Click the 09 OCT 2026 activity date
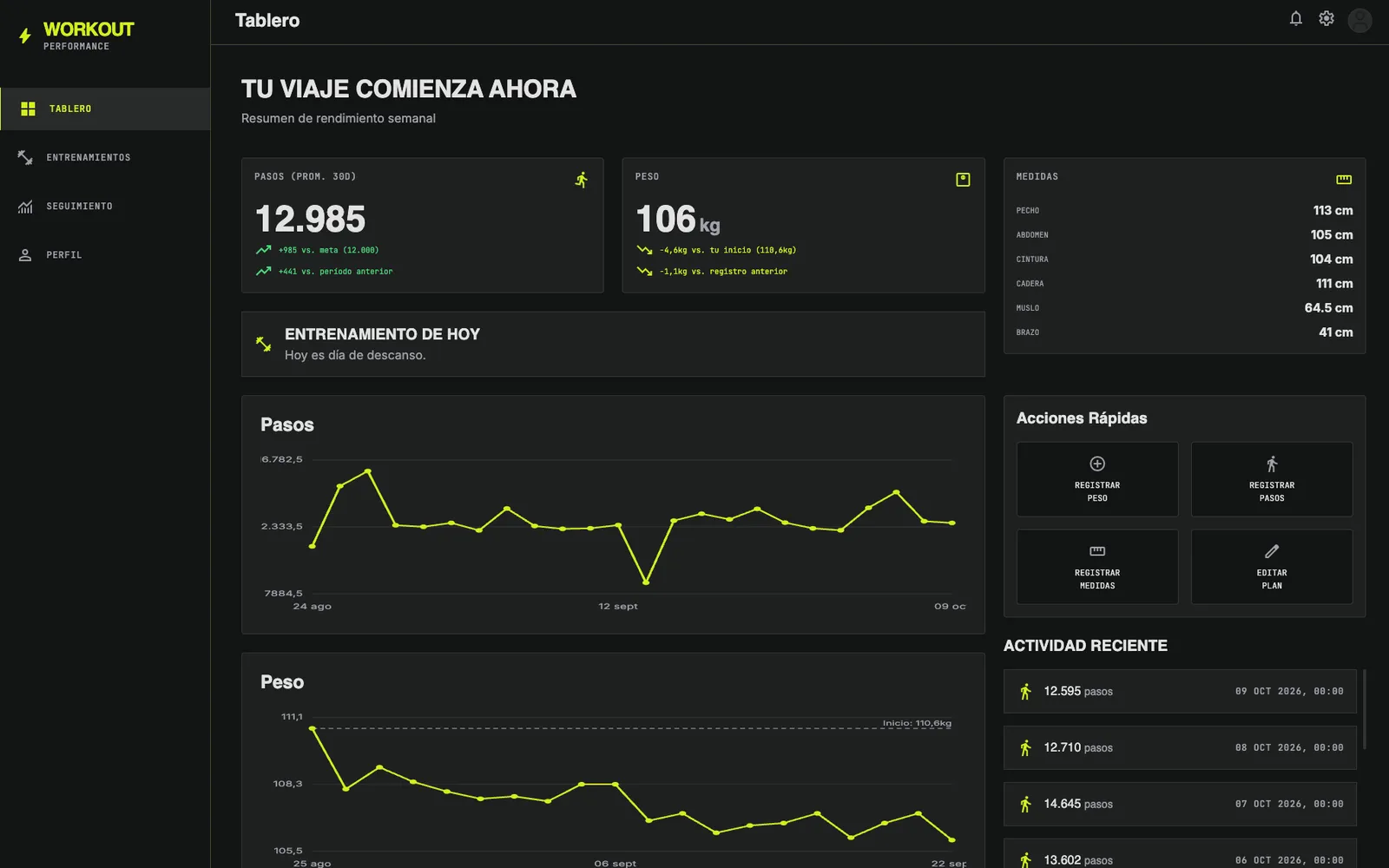 tap(1289, 691)
